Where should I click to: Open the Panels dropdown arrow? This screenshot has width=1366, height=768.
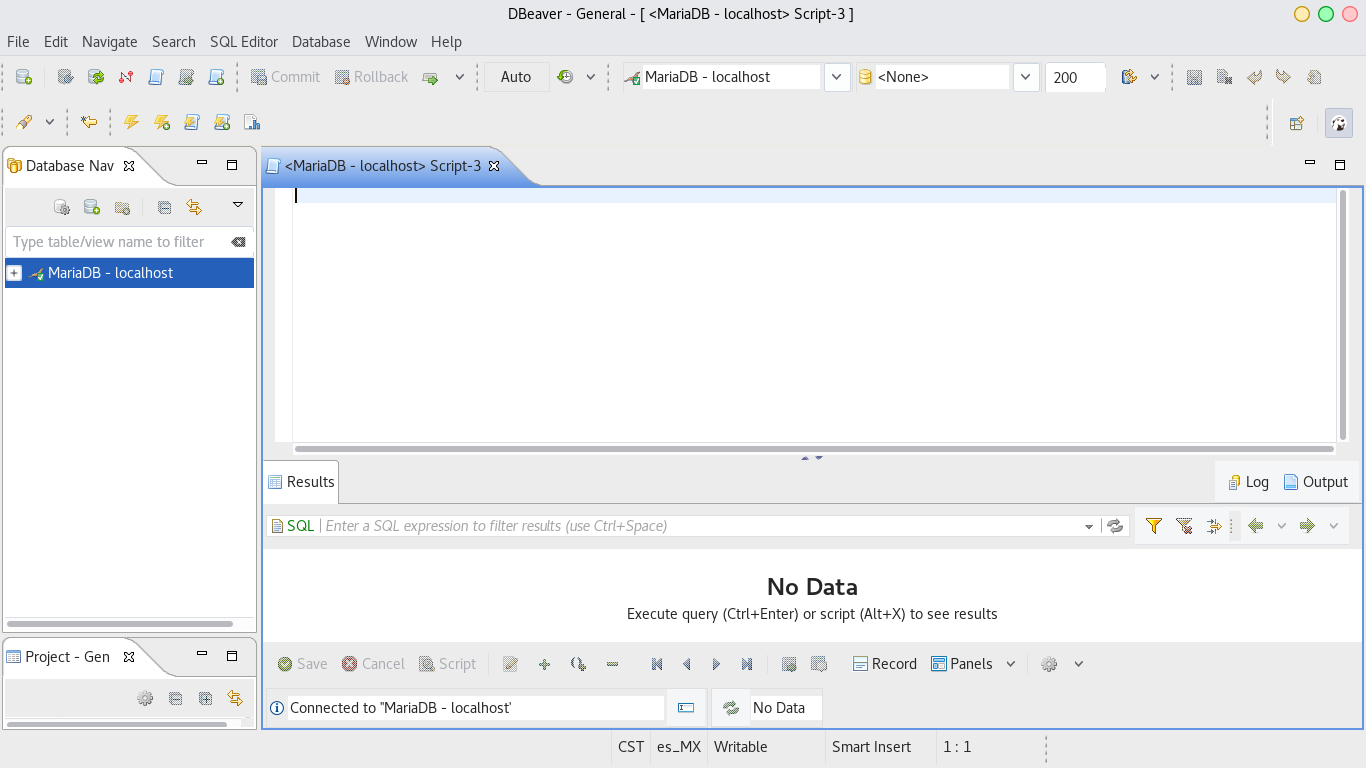[1010, 664]
